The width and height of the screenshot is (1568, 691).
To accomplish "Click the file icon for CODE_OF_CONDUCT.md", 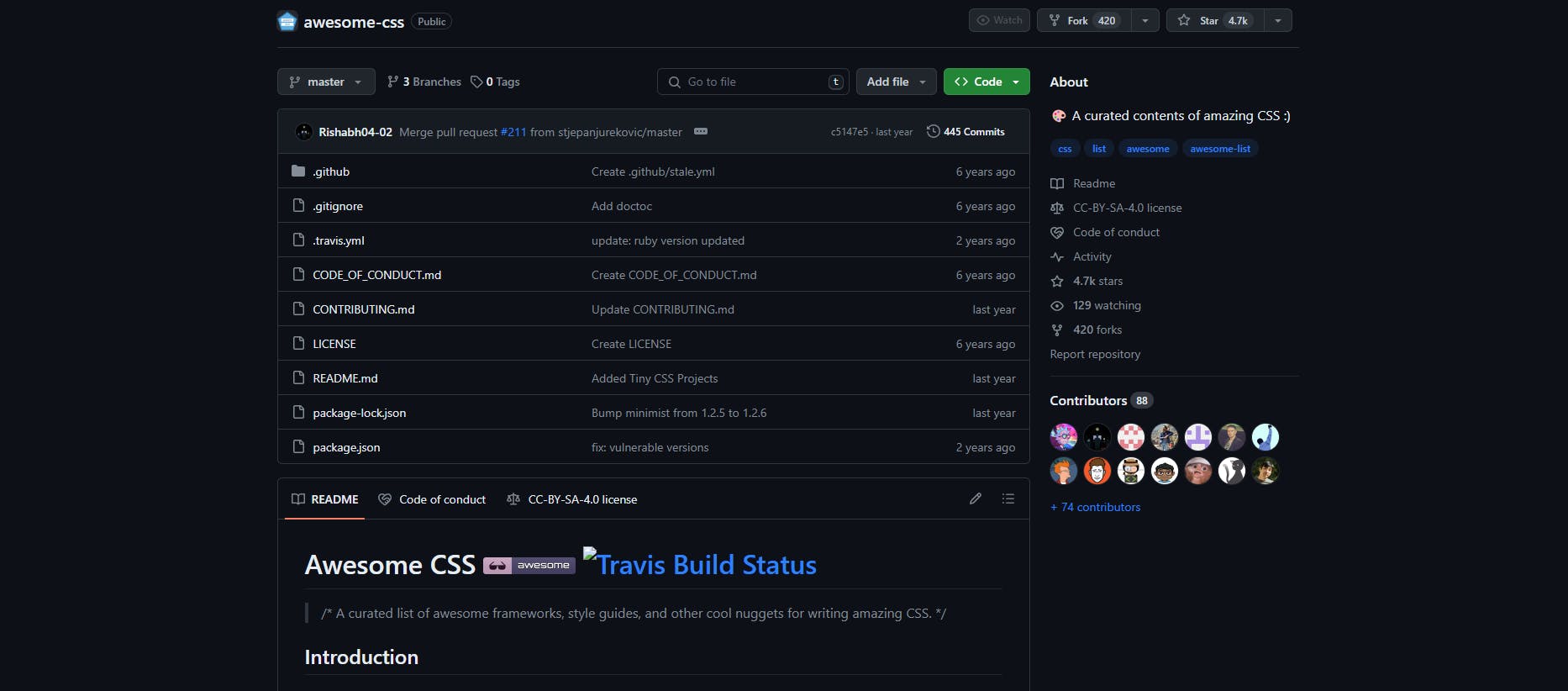I will [x=298, y=275].
